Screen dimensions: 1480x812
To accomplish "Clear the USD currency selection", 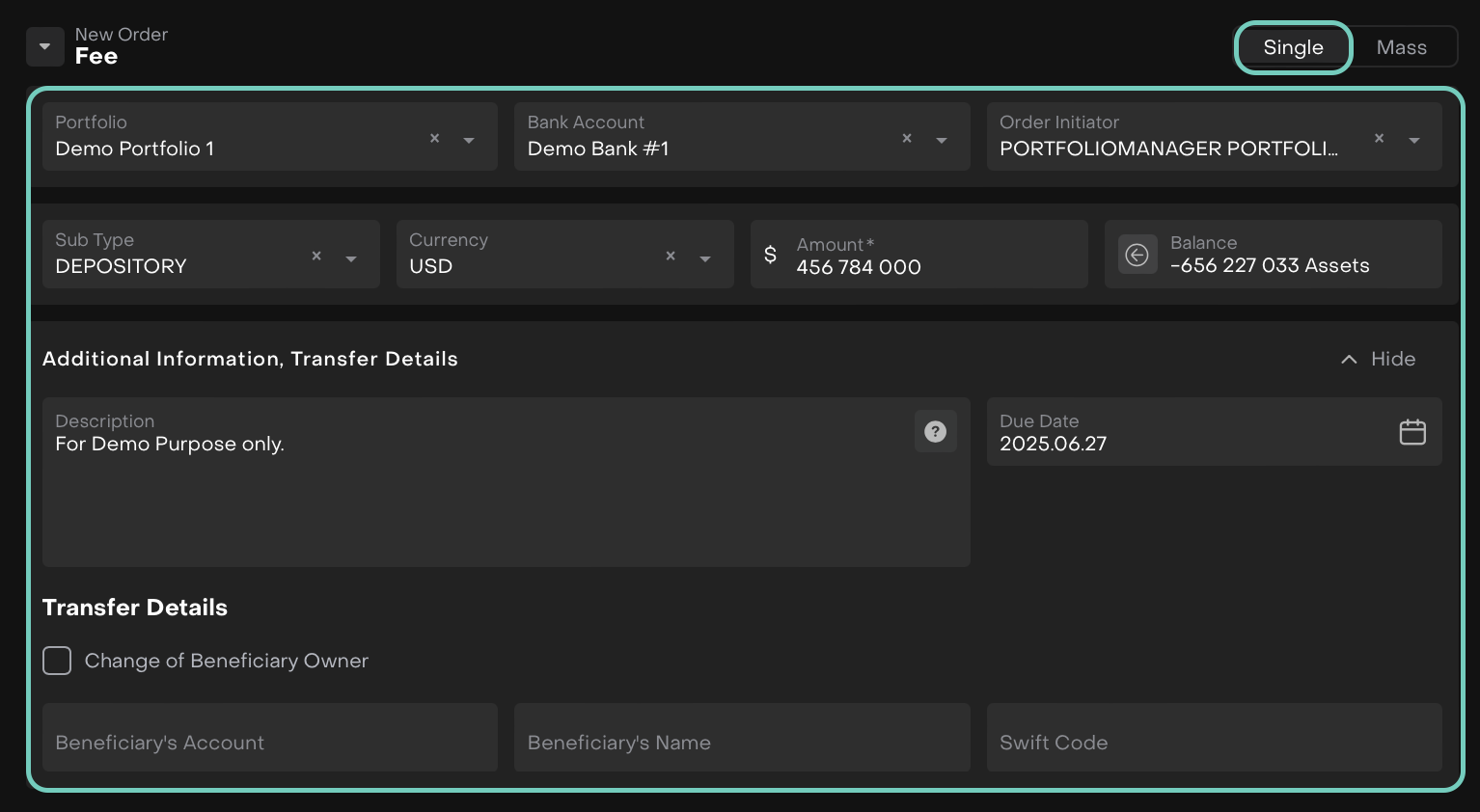I will point(671,257).
